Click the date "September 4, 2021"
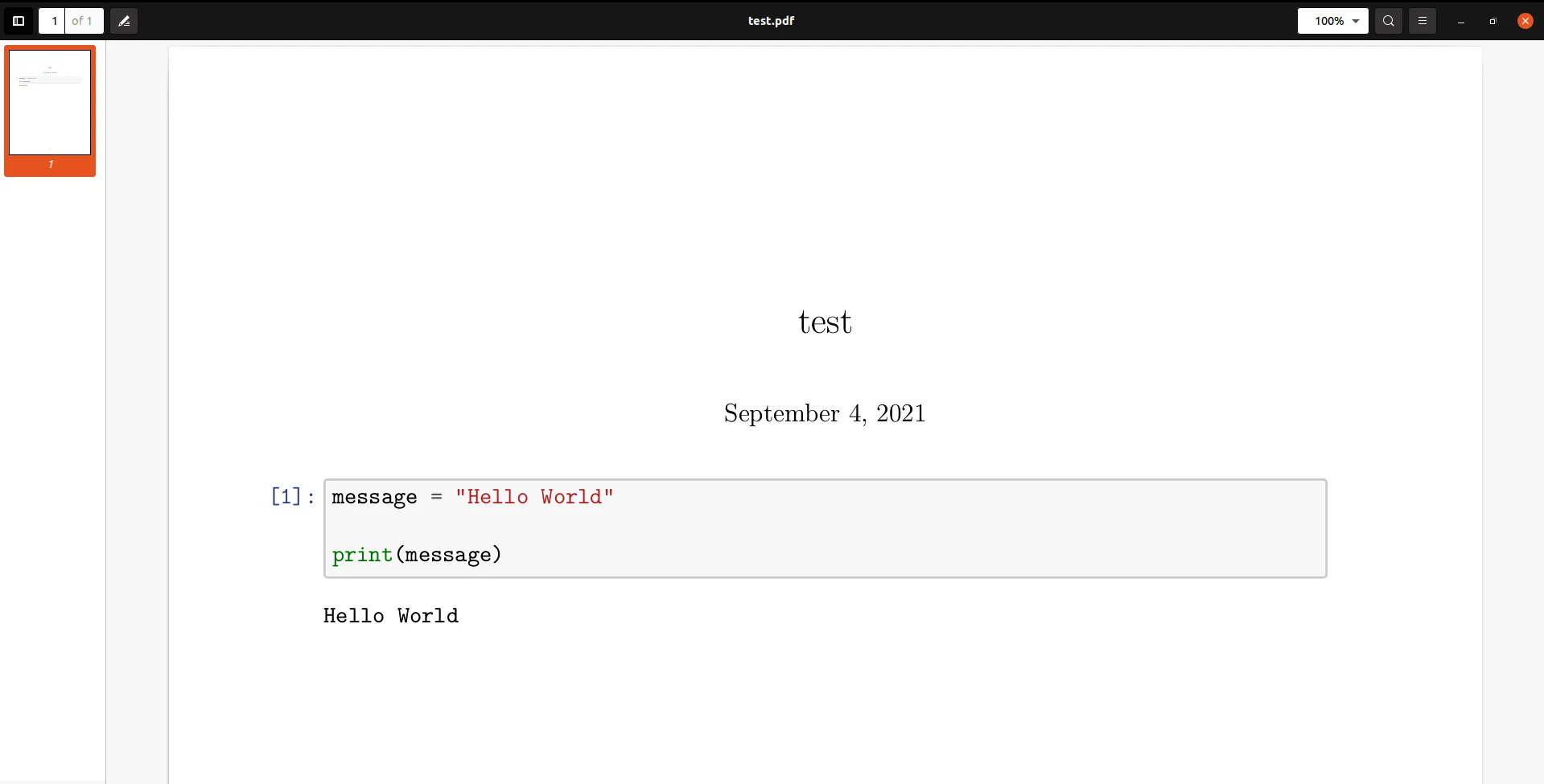Viewport: 1544px width, 784px height. point(825,413)
